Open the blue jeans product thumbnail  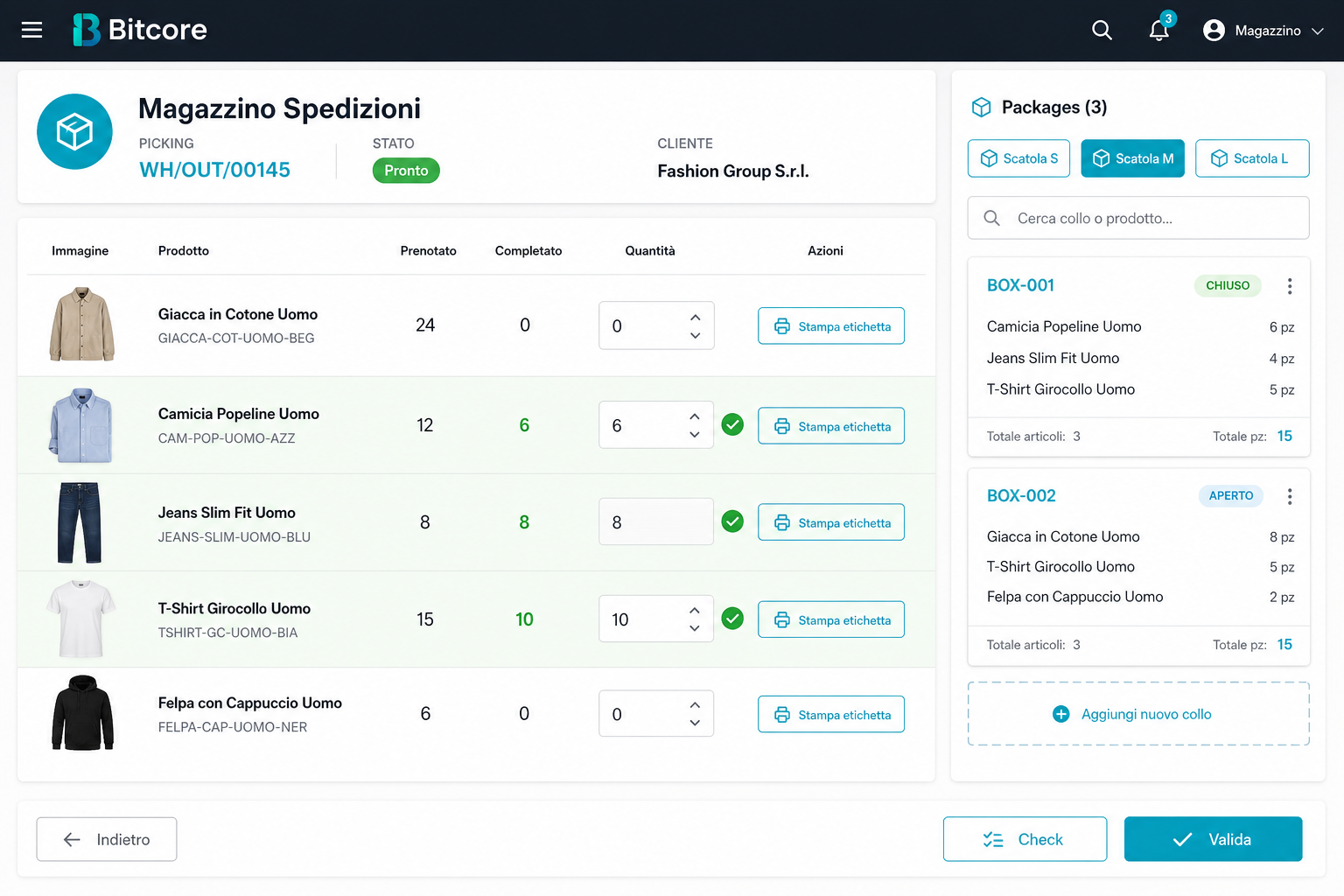coord(80,522)
